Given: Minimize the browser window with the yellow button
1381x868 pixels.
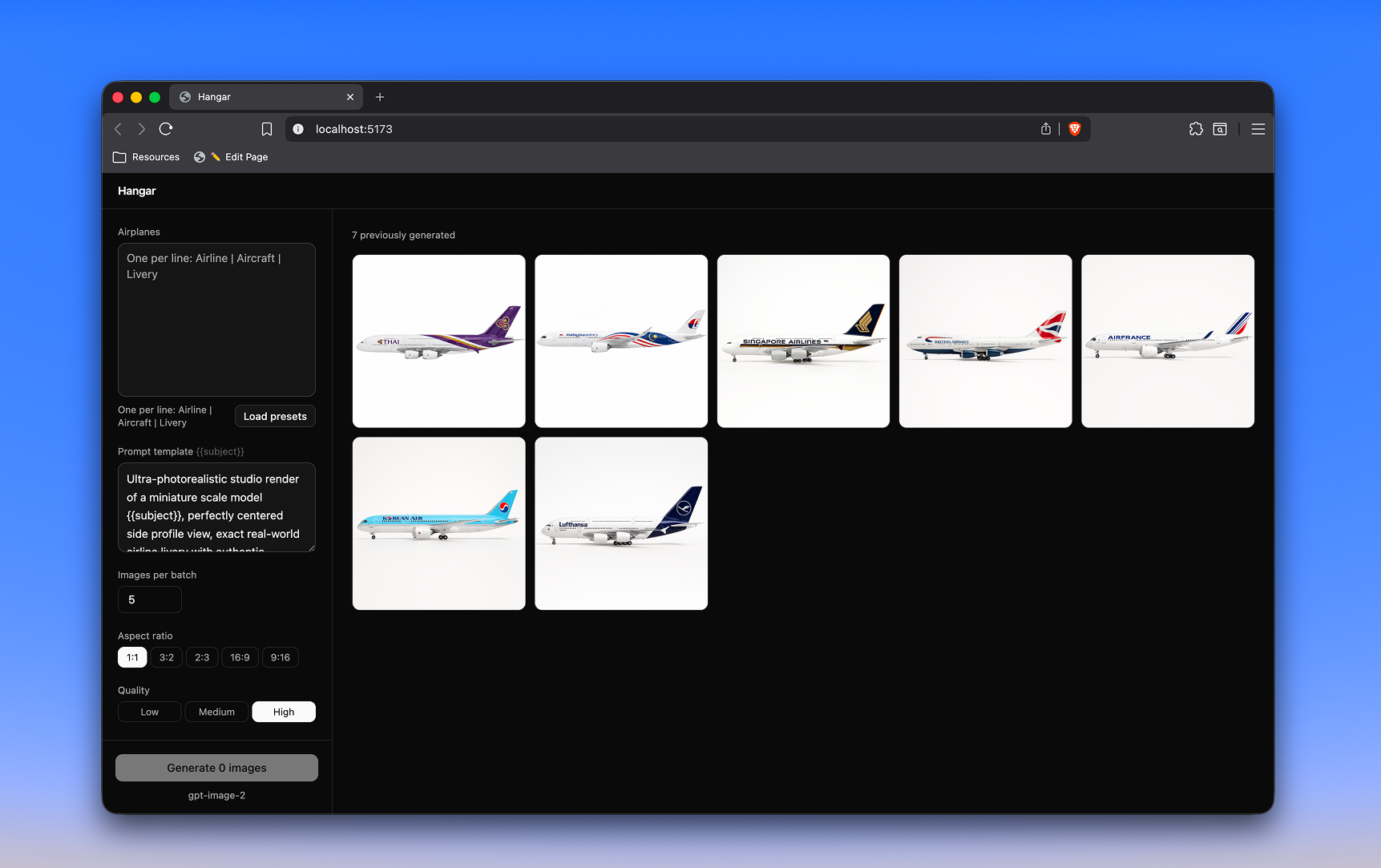Looking at the screenshot, I should coord(136,97).
